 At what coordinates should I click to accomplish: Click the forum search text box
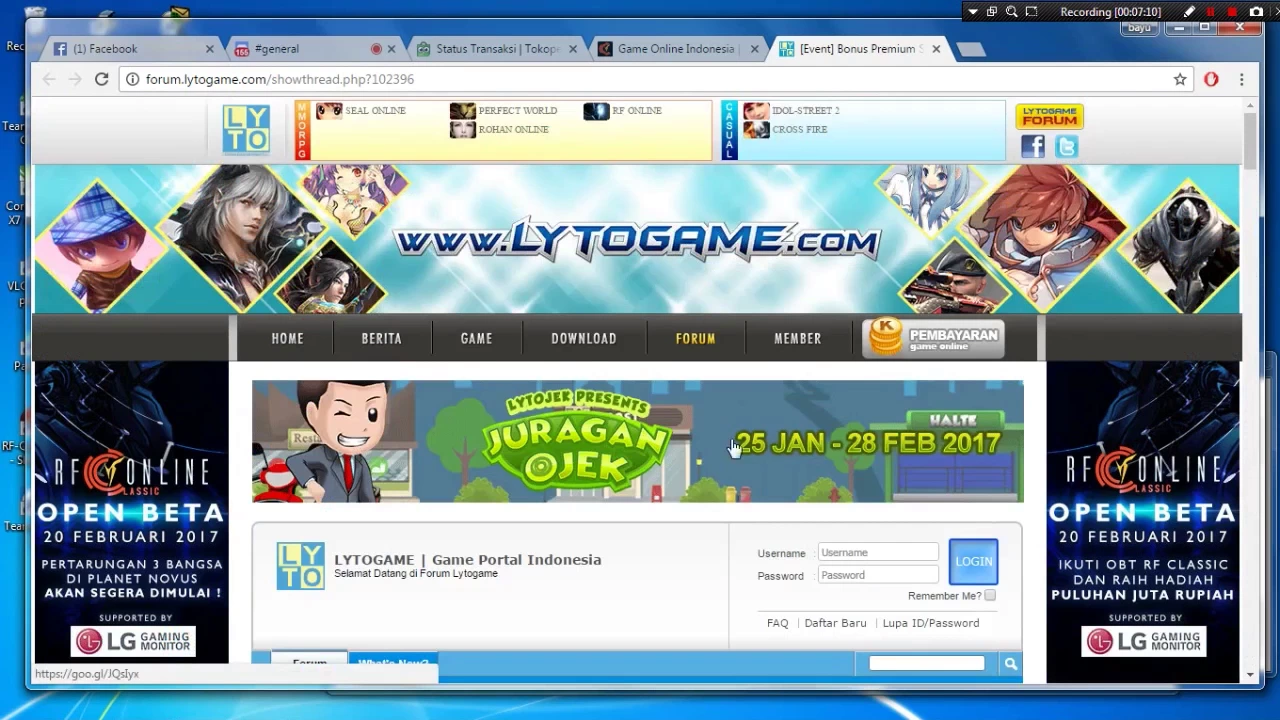click(927, 663)
